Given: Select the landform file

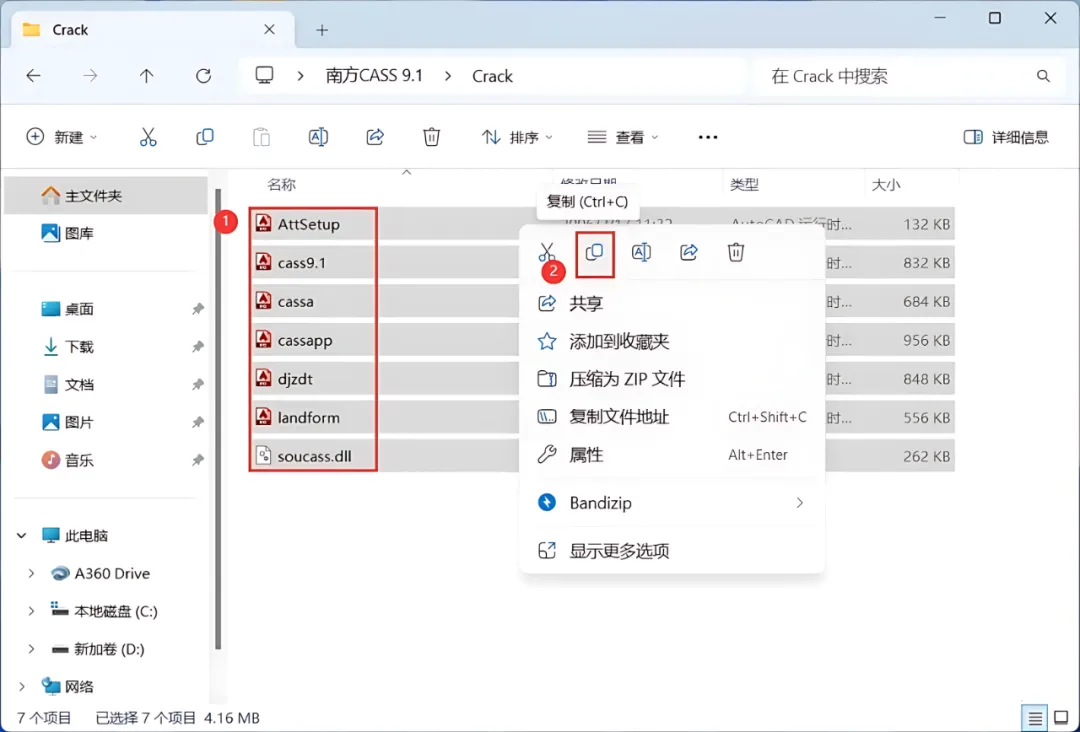Looking at the screenshot, I should tap(309, 417).
